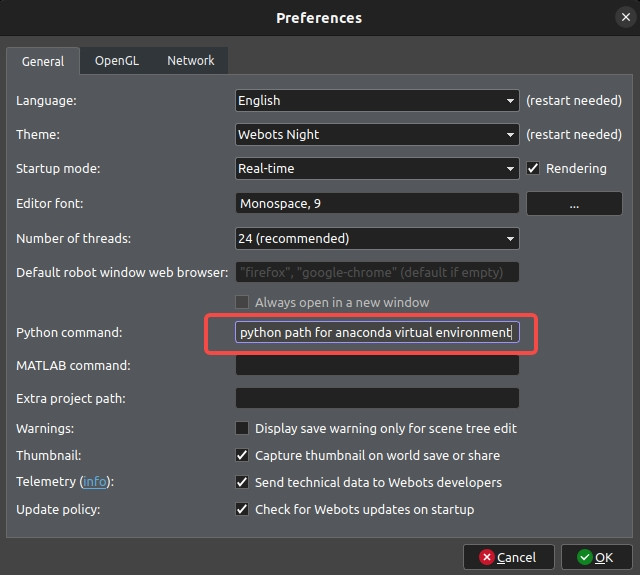Disable sending technical data to Webots developers
Viewport: 640px width, 575px height.
click(242, 482)
